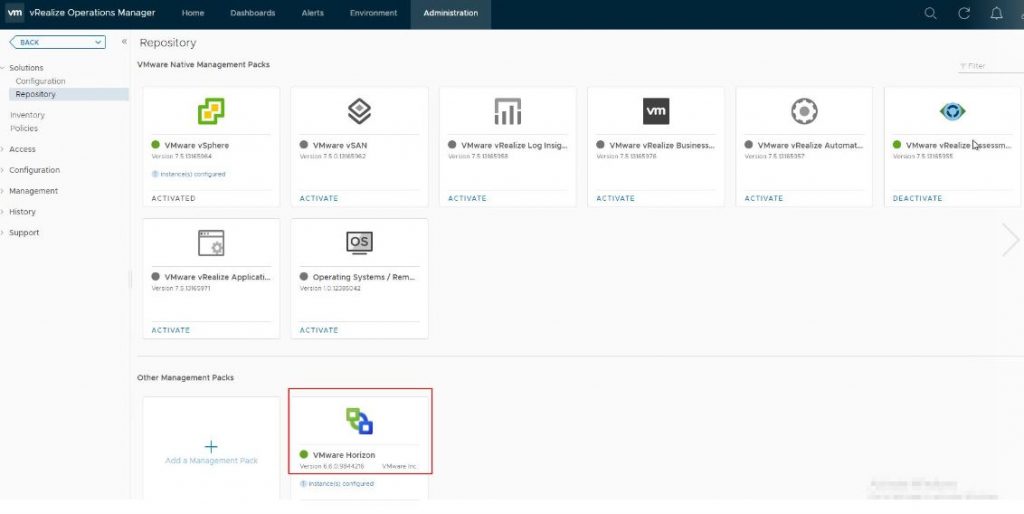Open Policies in the sidebar
The image size is (1024, 514).
tap(24, 128)
